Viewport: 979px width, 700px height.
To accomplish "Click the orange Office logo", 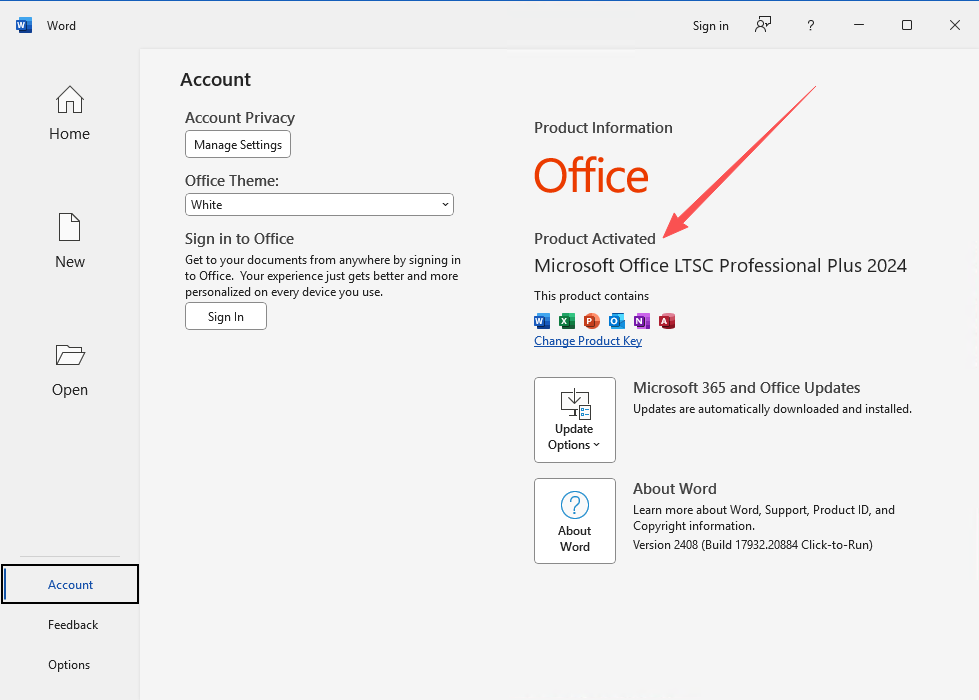I will coord(591,175).
